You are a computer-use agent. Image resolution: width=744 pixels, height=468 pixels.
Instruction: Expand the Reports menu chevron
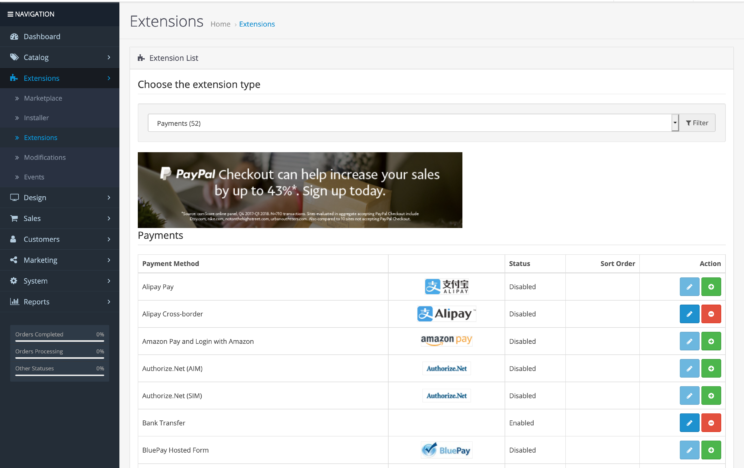(109, 302)
